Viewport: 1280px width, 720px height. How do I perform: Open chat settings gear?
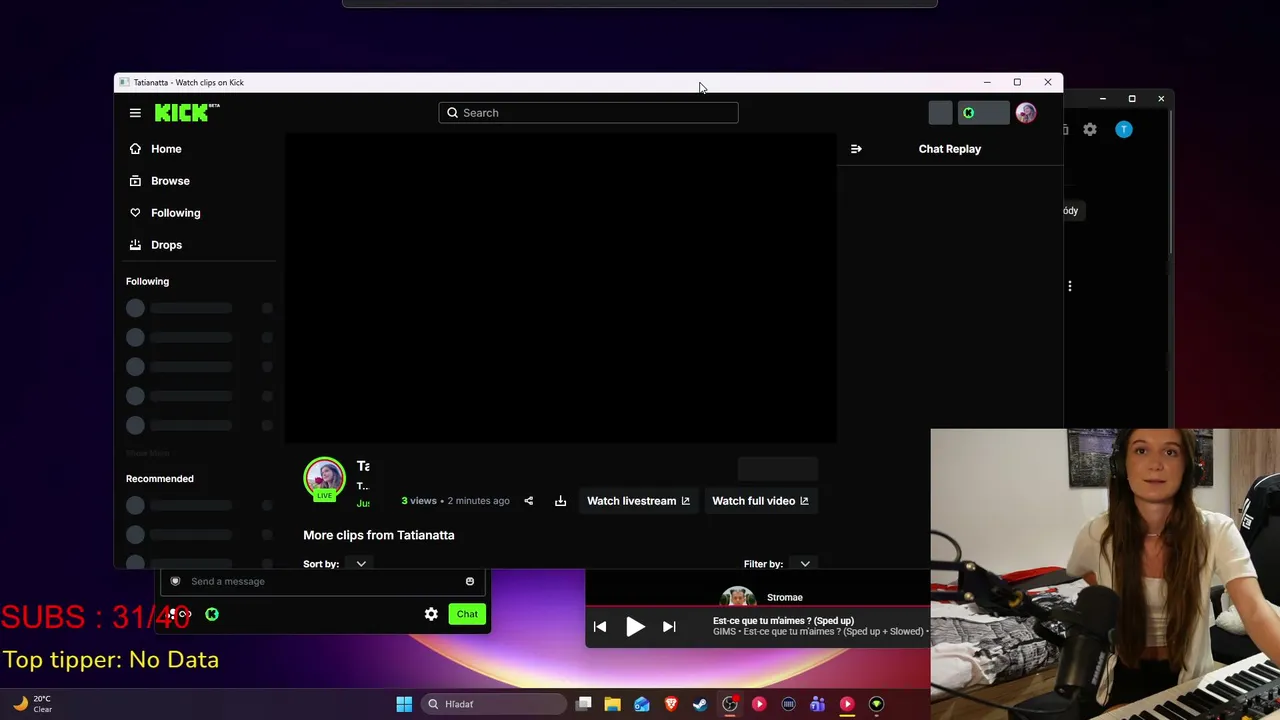431,614
